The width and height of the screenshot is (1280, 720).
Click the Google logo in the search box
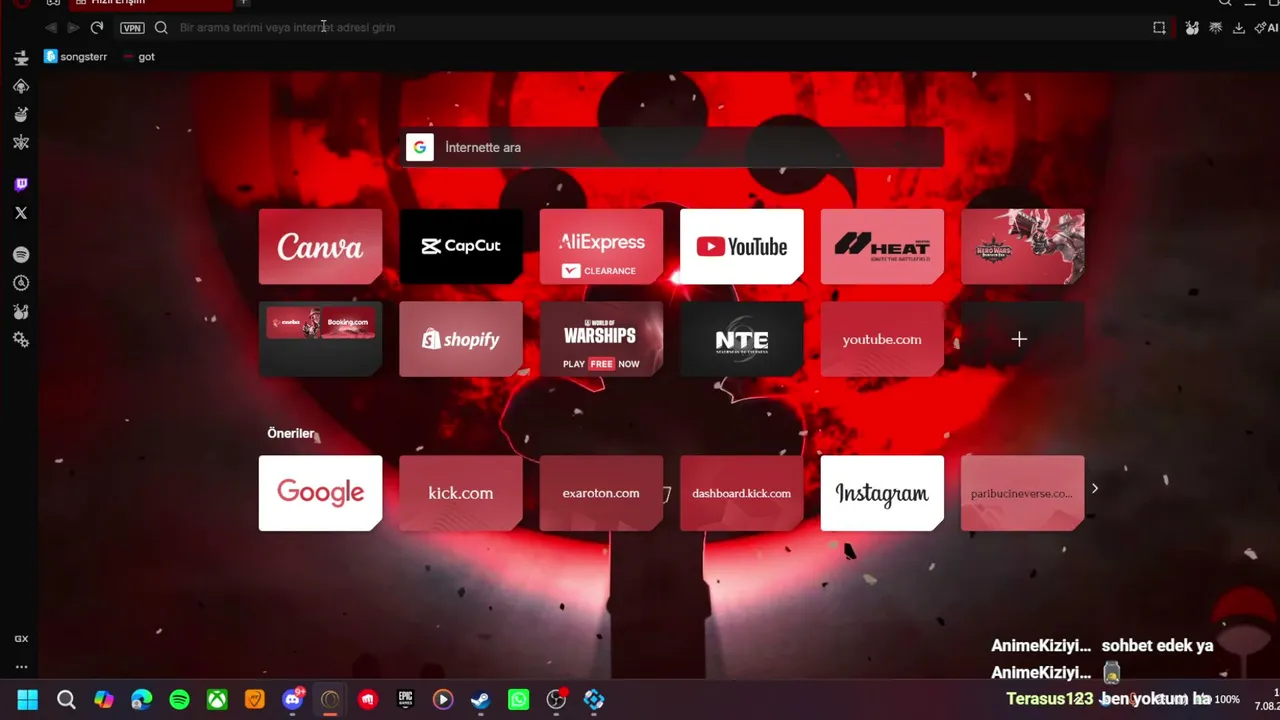pos(420,148)
